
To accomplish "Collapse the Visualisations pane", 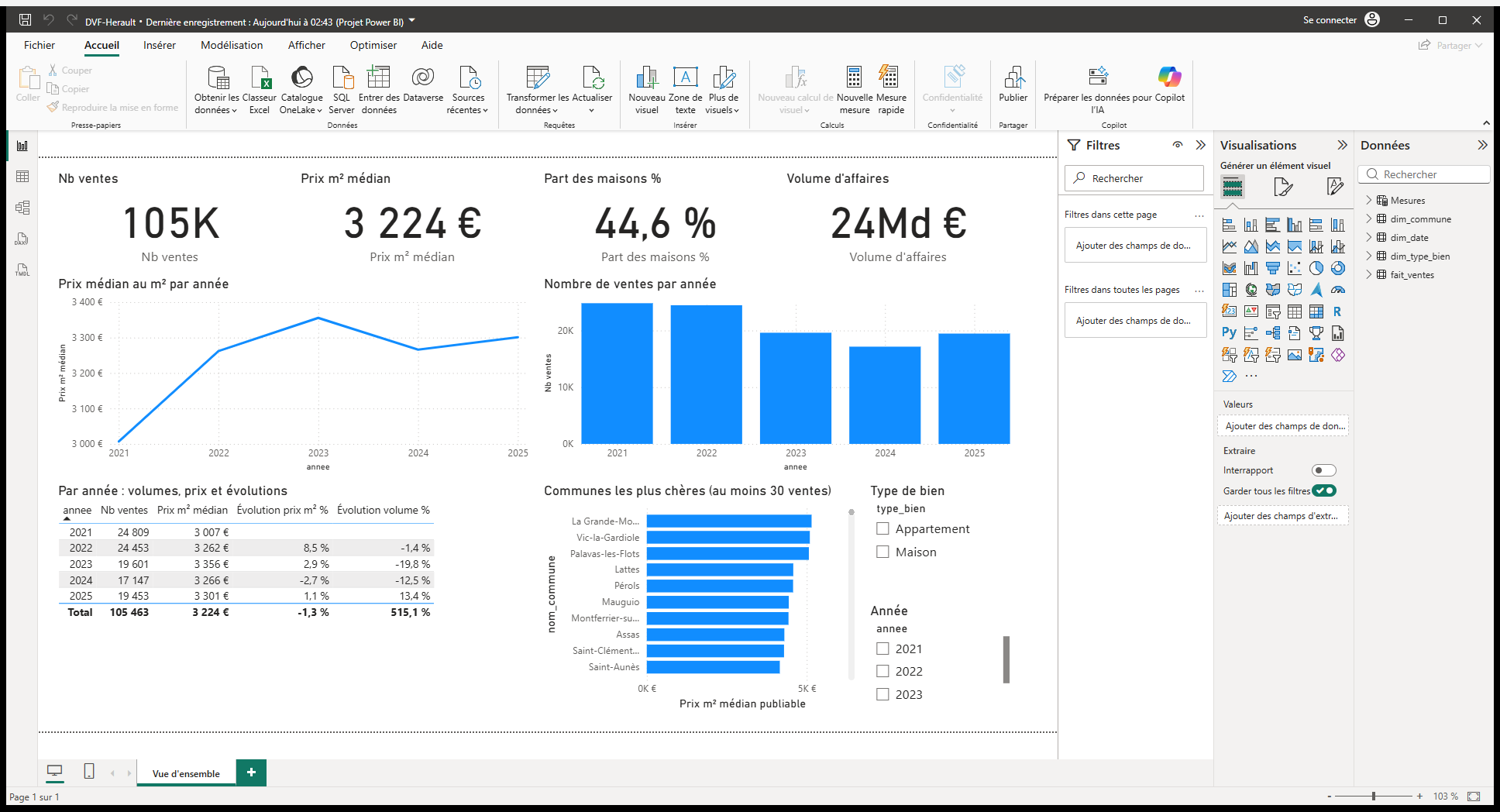I will [1343, 145].
